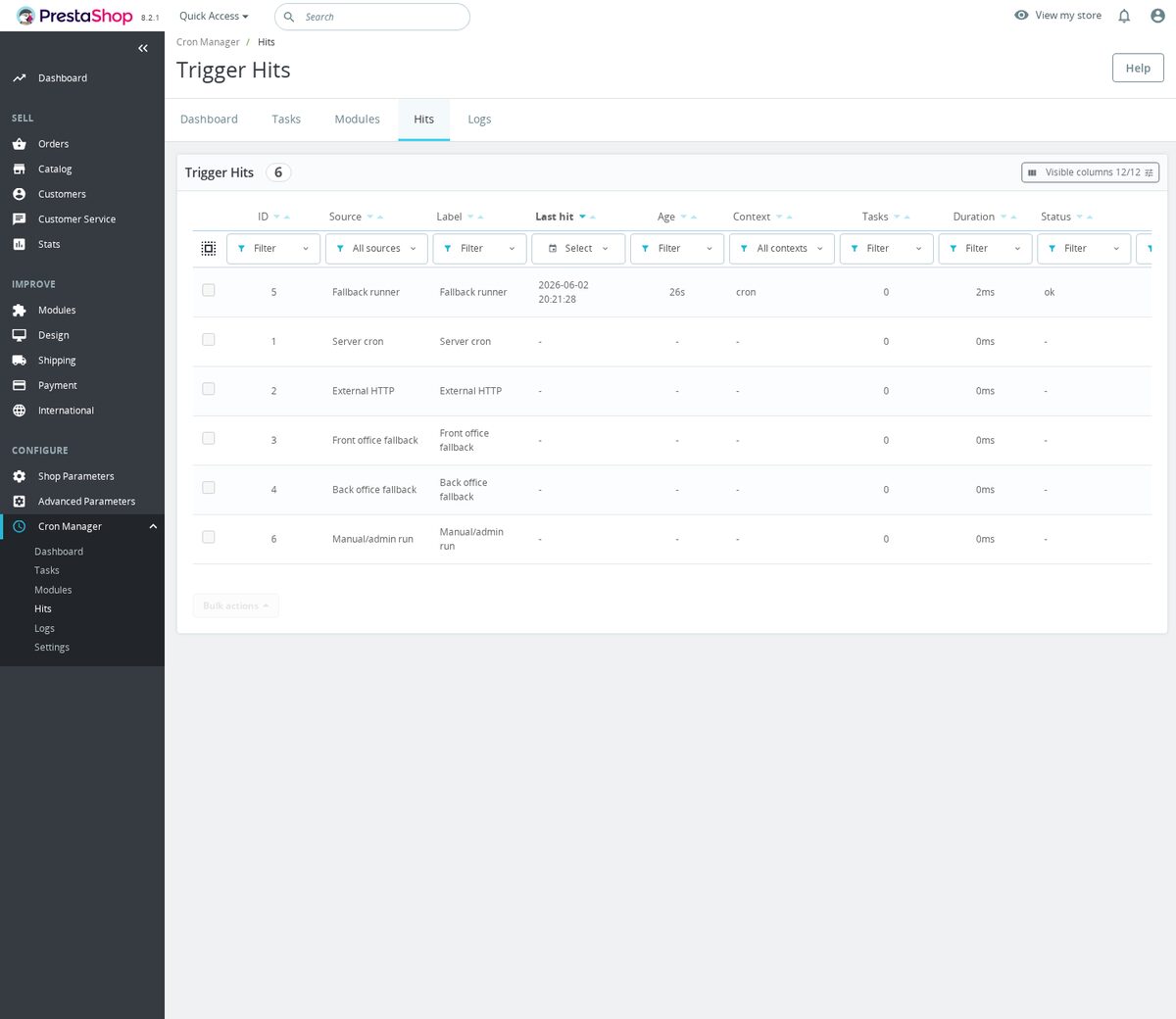The image size is (1176, 1019).
Task: Select the Hits tab
Action: (423, 120)
